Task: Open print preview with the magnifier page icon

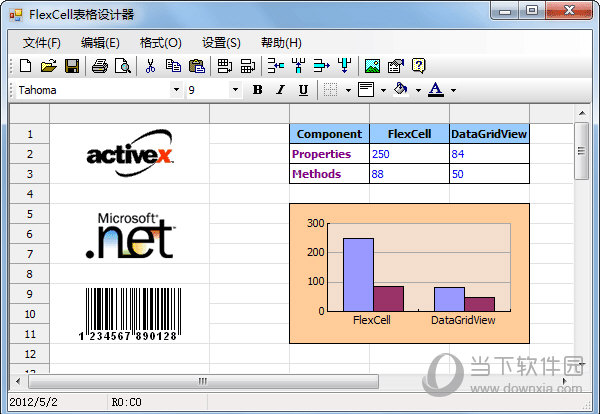Action: (123, 66)
